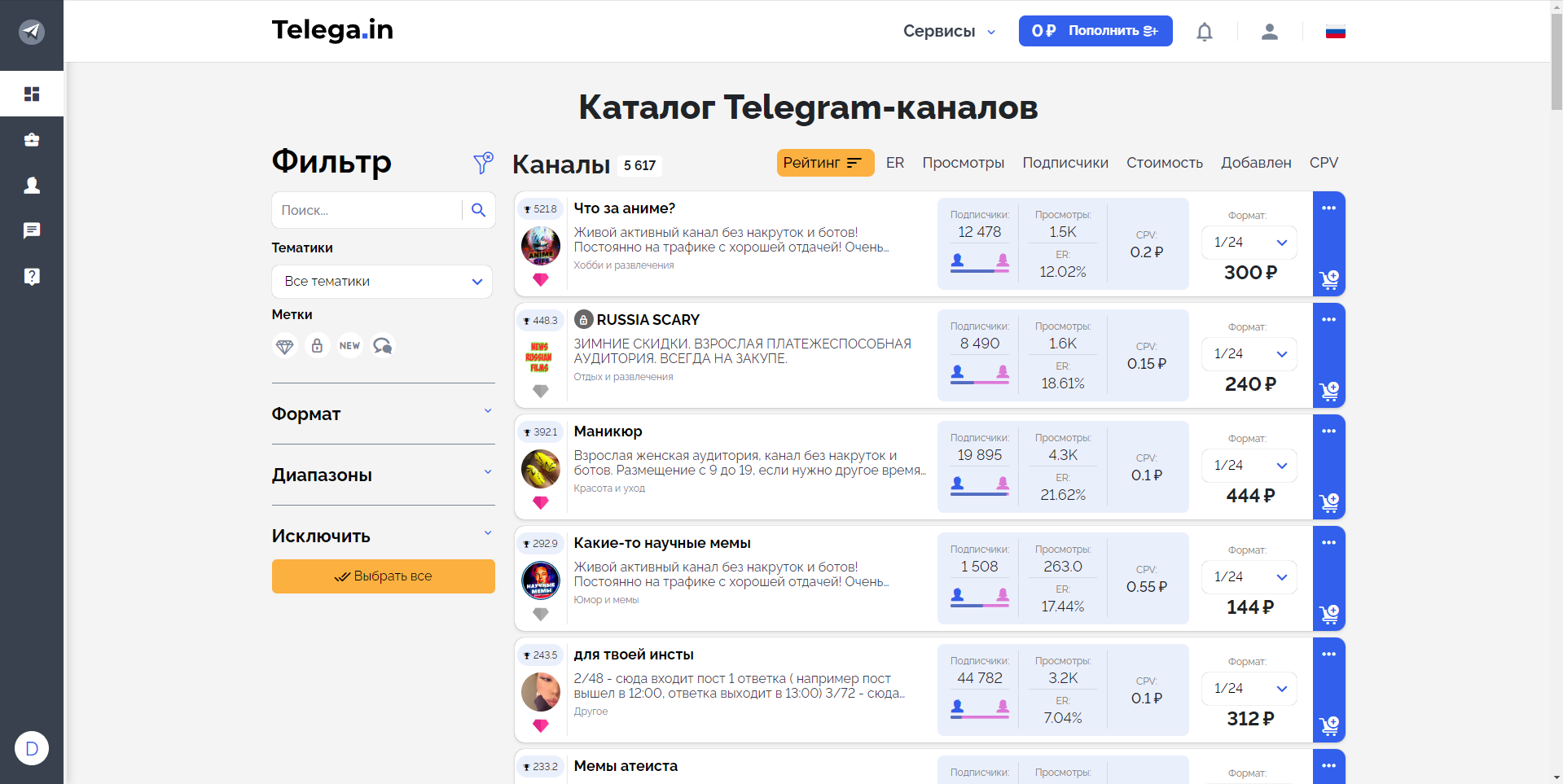Toggle the lock tag filter

[x=317, y=346]
